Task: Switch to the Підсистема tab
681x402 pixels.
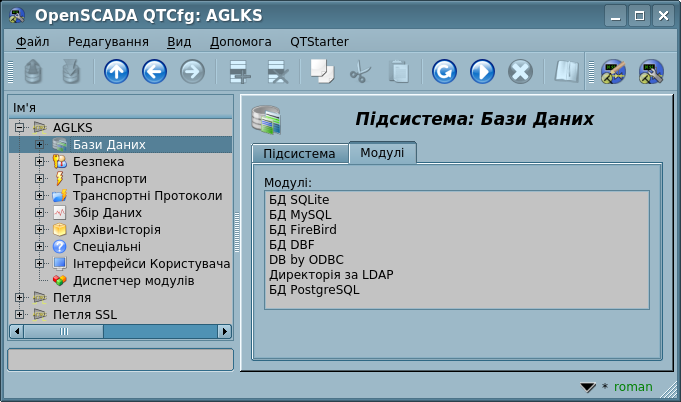Action: tap(298, 153)
